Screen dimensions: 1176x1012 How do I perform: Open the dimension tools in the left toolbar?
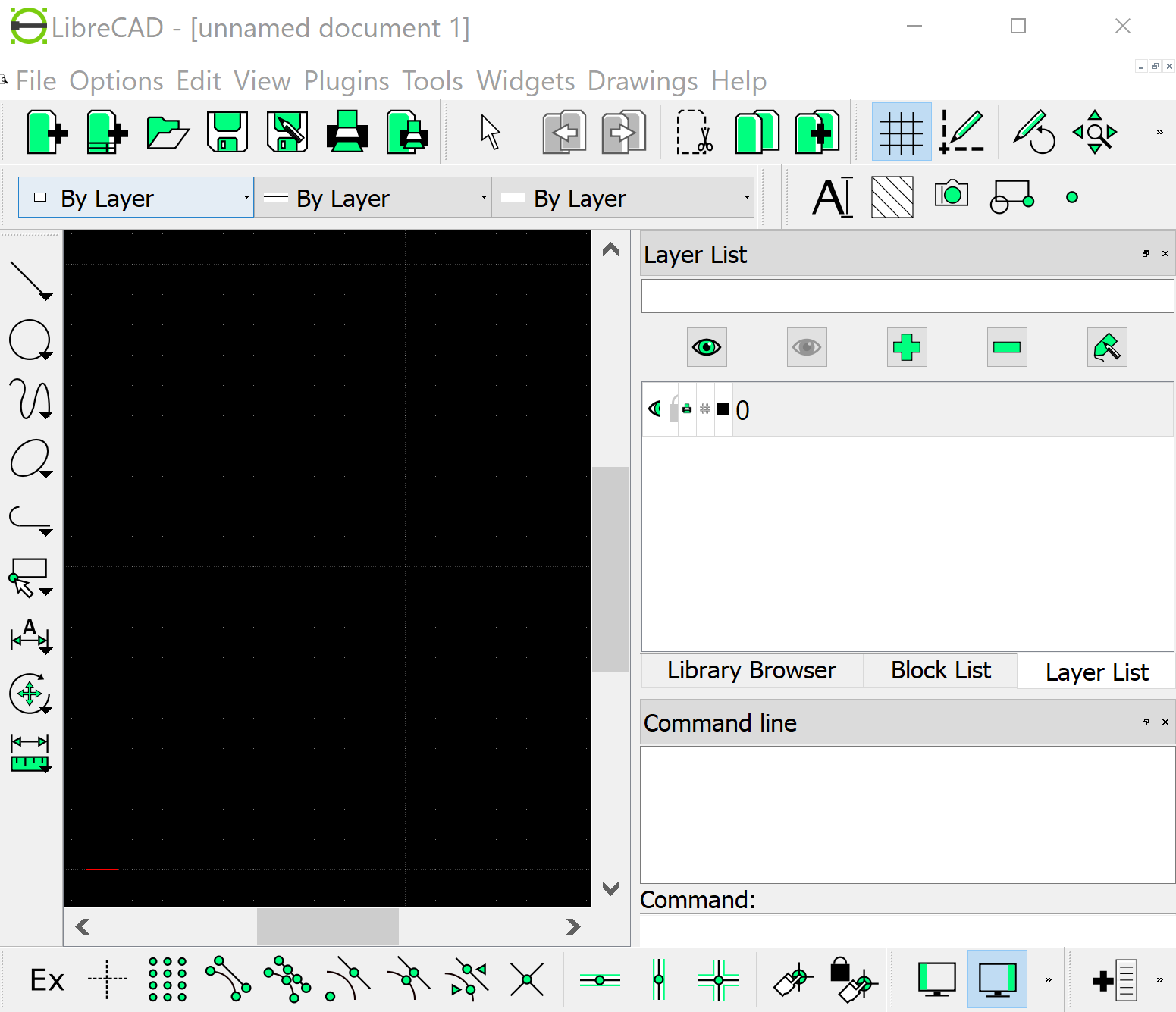click(x=30, y=635)
